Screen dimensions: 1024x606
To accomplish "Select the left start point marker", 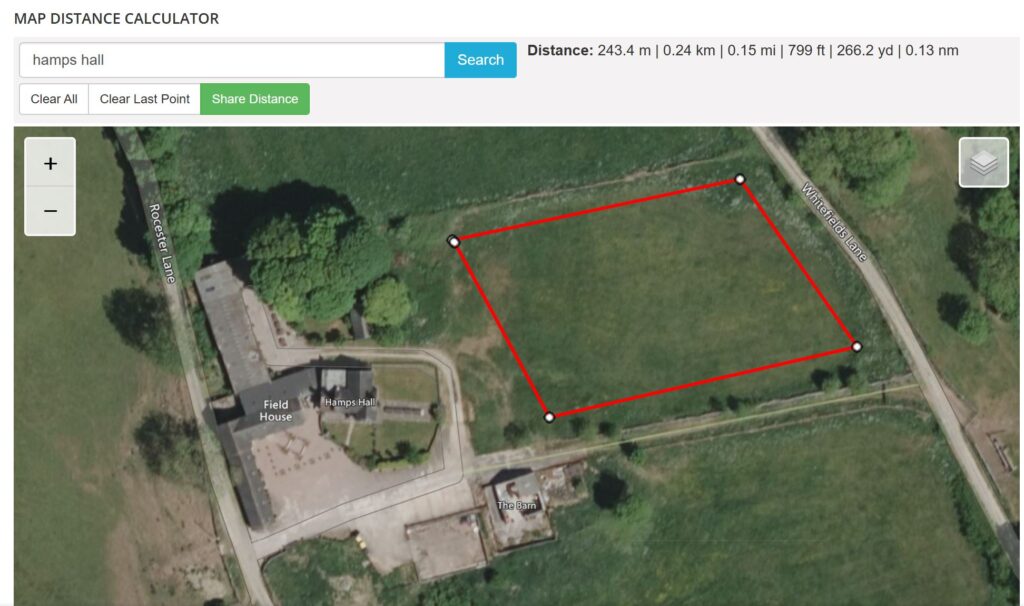I will point(454,242).
